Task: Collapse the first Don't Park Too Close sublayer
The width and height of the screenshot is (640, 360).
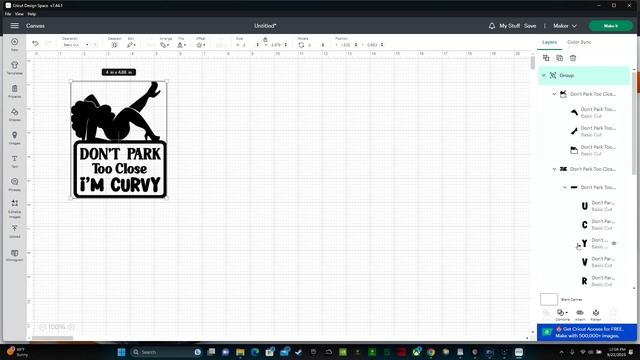Action: pos(554,94)
